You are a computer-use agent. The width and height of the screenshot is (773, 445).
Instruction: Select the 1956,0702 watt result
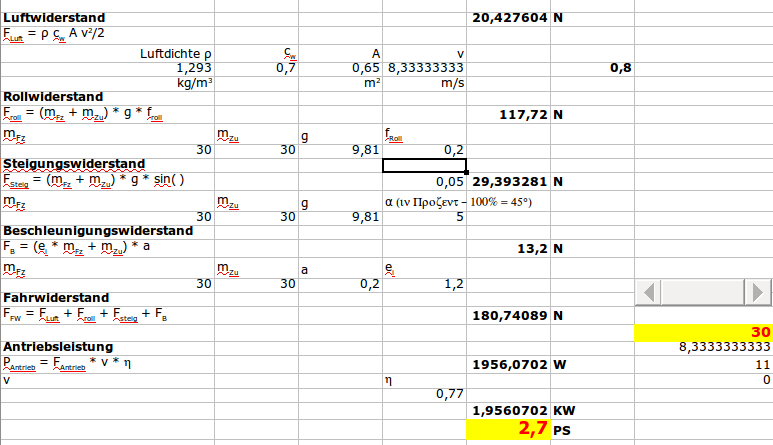[x=508, y=365]
